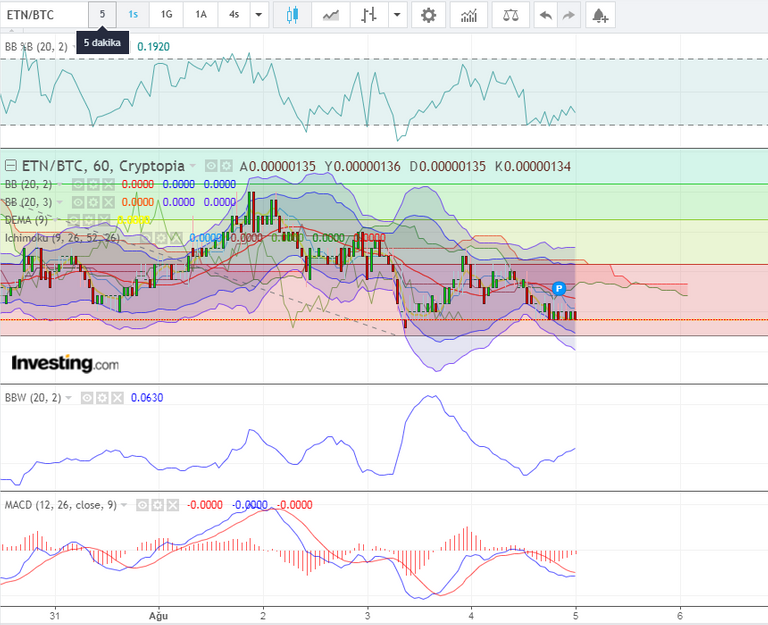Toggle MACD indicator visibility eye
This screenshot has width=768, height=625.
pos(142,505)
